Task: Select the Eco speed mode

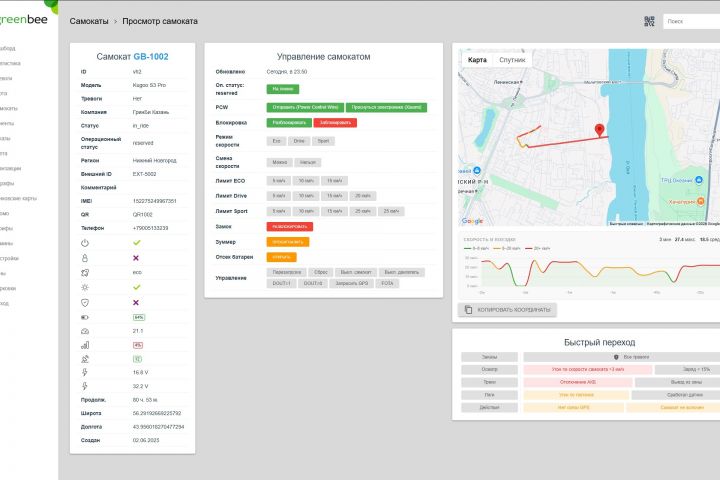Action: click(276, 141)
